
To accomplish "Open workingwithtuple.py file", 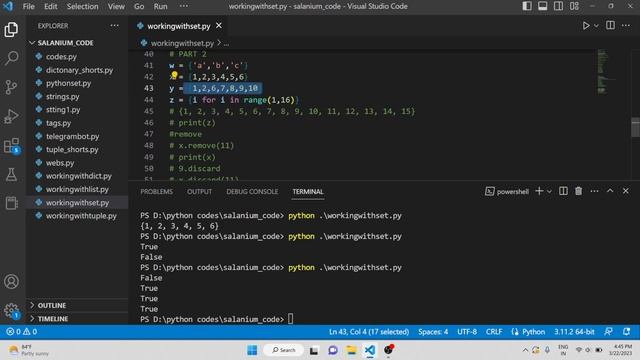I will pyautogui.click(x=81, y=216).
